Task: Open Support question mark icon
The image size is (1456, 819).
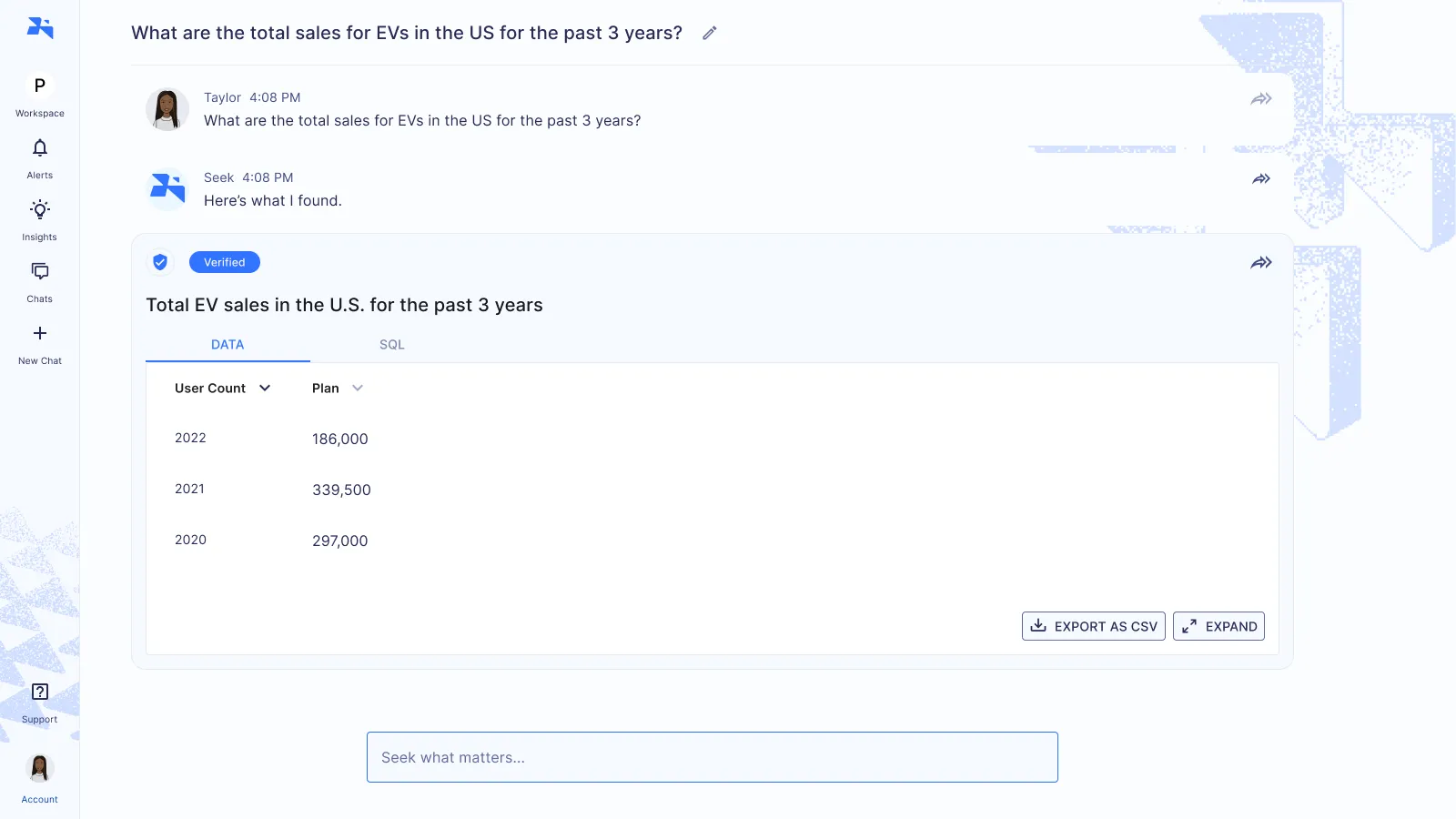Action: click(x=40, y=692)
